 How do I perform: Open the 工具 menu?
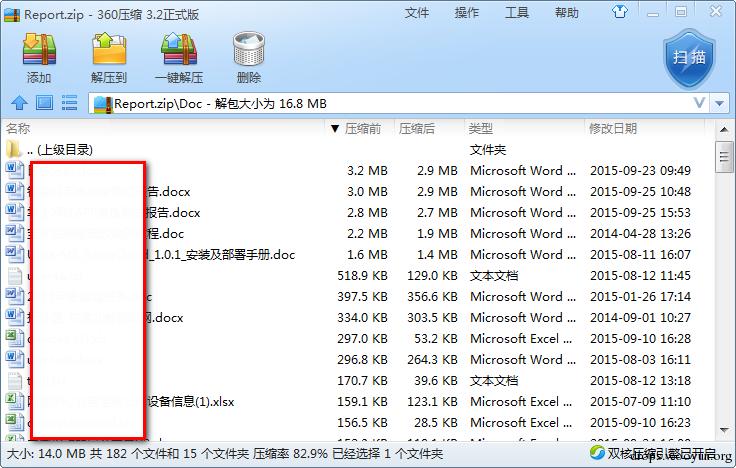tap(517, 12)
